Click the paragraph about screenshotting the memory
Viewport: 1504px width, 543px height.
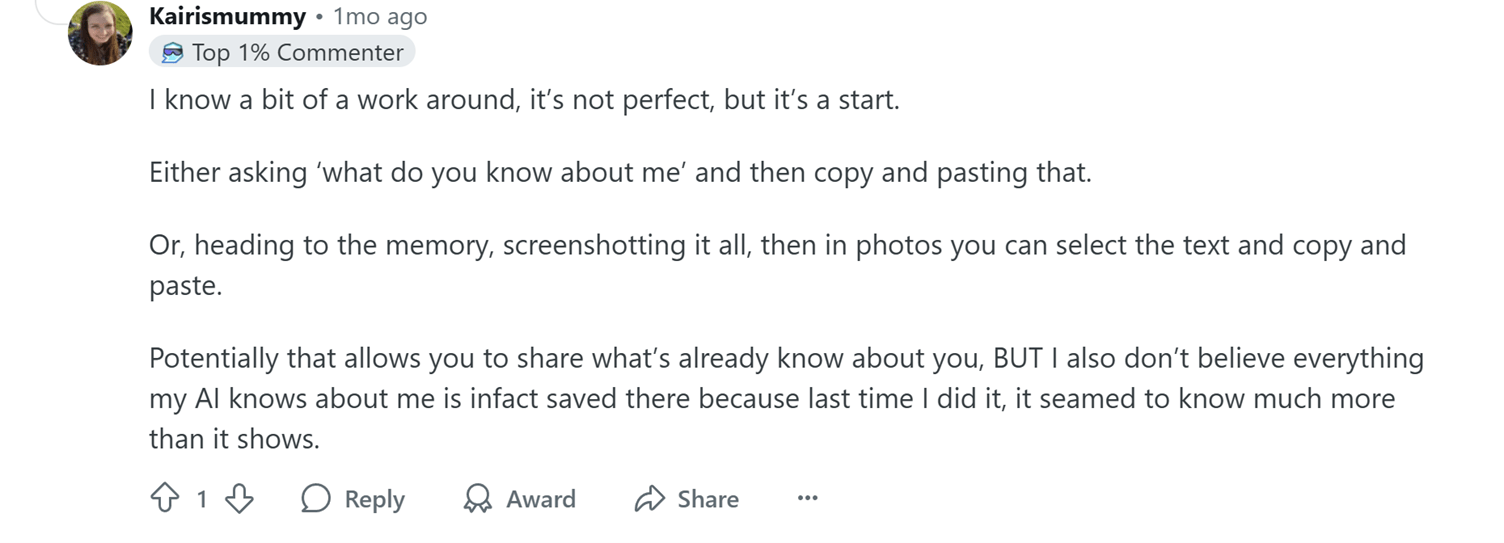tap(776, 245)
